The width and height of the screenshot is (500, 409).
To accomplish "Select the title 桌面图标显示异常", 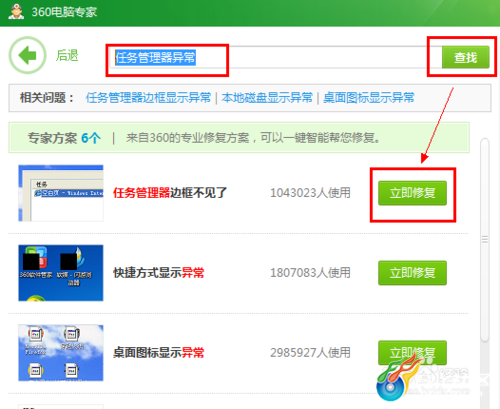I will click(159, 353).
